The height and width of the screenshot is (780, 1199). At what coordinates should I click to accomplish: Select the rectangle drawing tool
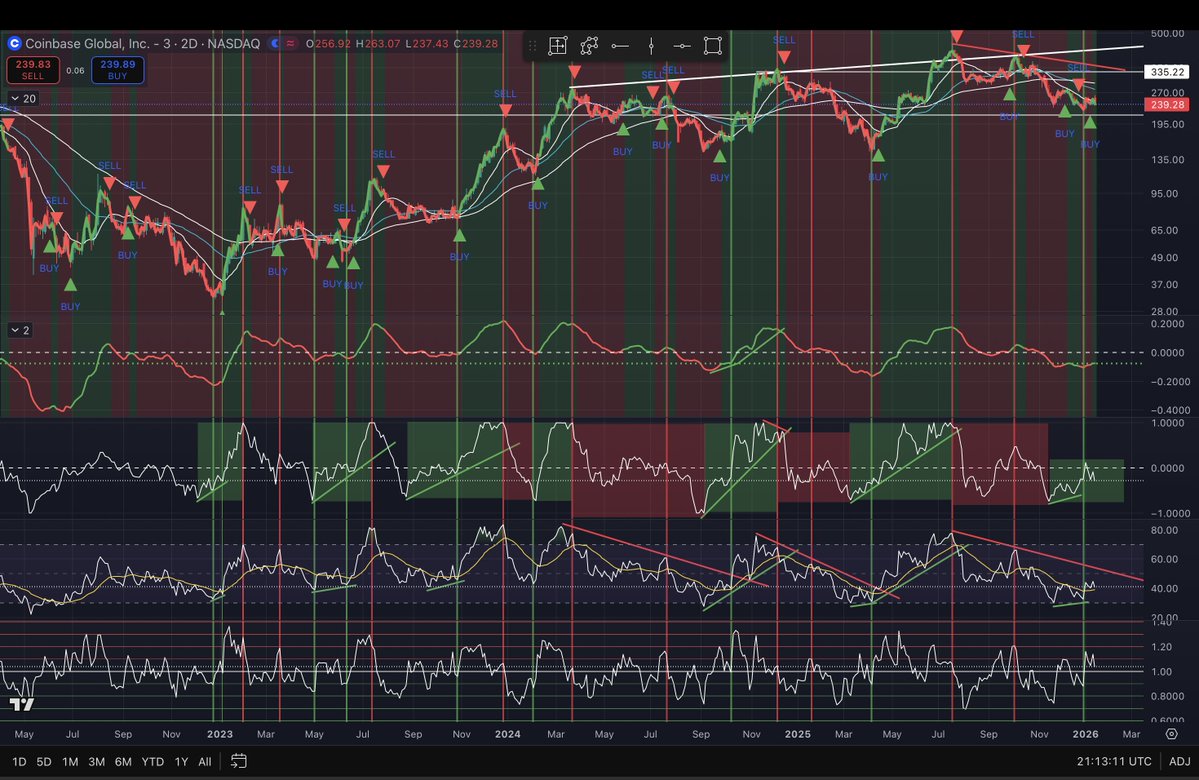click(713, 46)
